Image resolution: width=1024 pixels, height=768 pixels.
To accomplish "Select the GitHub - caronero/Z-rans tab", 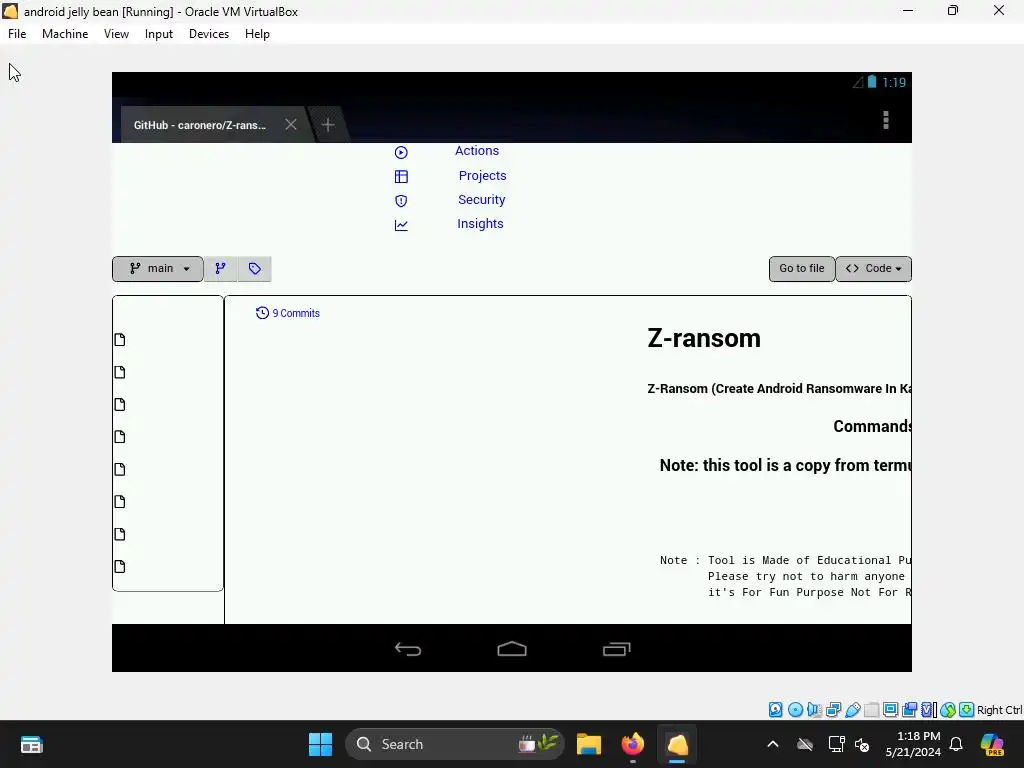I will coord(200,125).
